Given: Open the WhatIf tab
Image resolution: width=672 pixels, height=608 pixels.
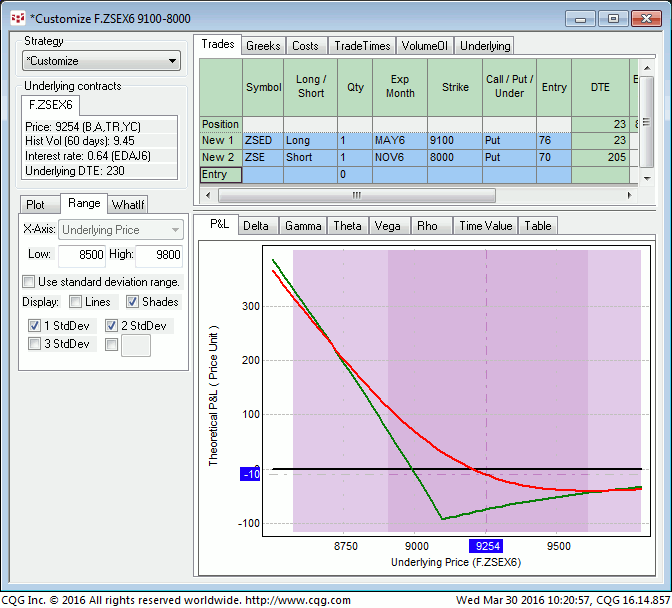Looking at the screenshot, I should (x=128, y=205).
